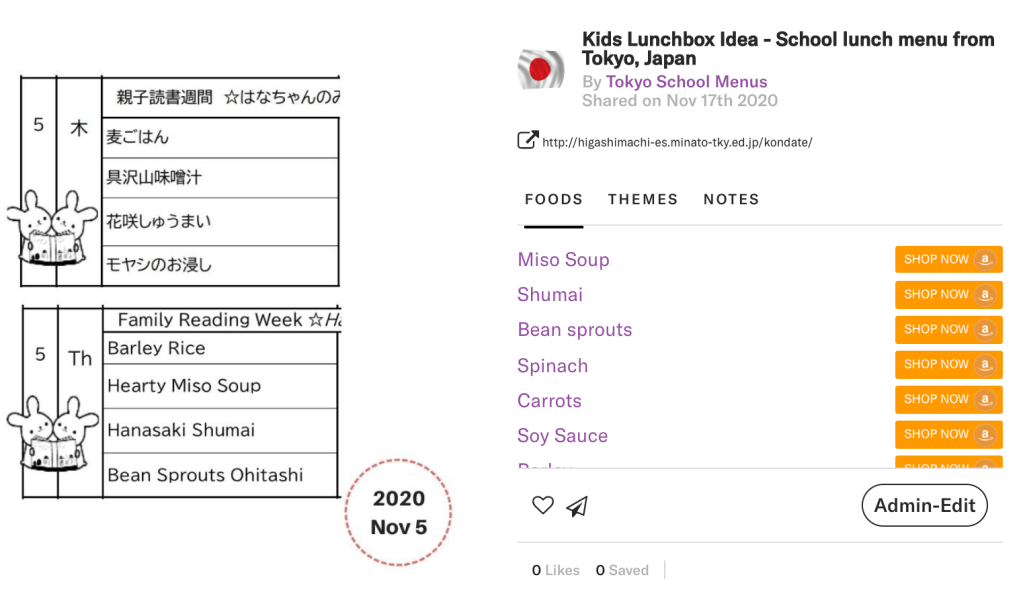The image size is (1023, 602).
Task: Select the Foods tab
Action: point(553,199)
